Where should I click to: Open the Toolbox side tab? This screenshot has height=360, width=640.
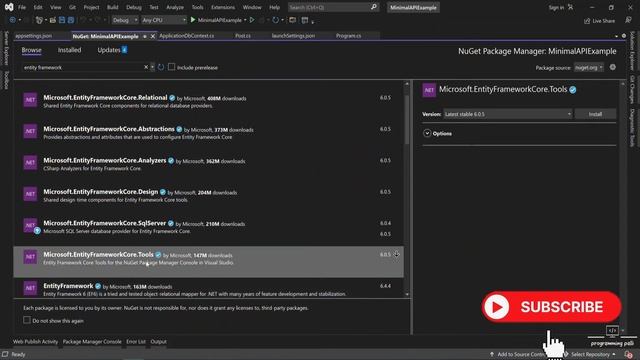(x=6, y=80)
